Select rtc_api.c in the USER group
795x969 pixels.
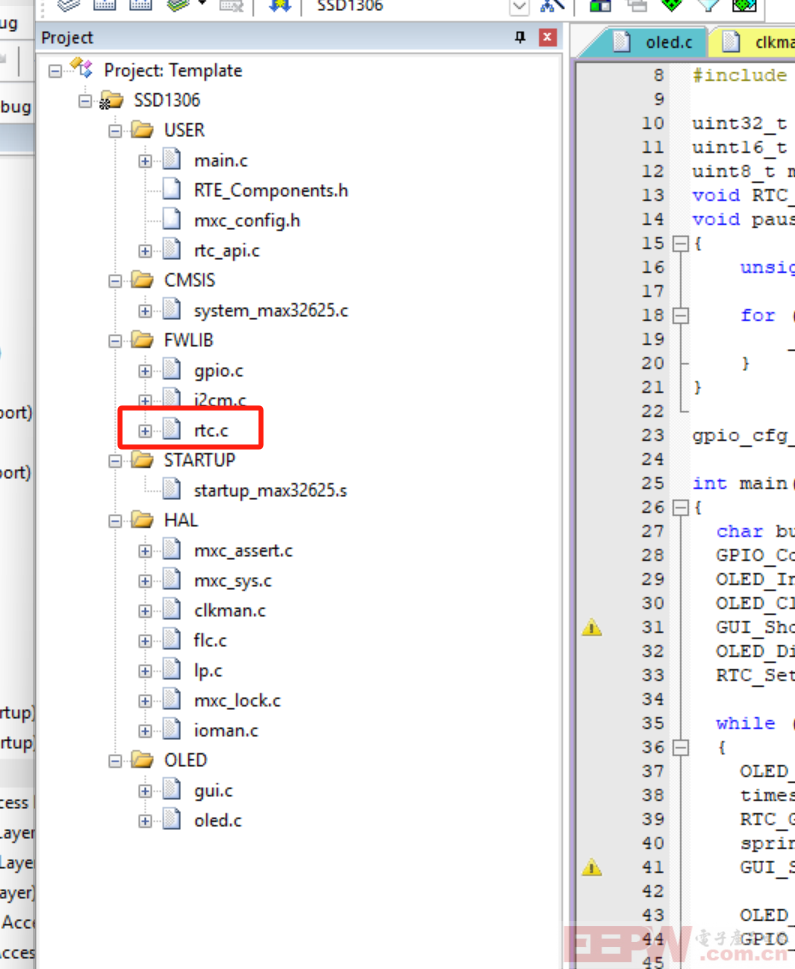pos(227,251)
